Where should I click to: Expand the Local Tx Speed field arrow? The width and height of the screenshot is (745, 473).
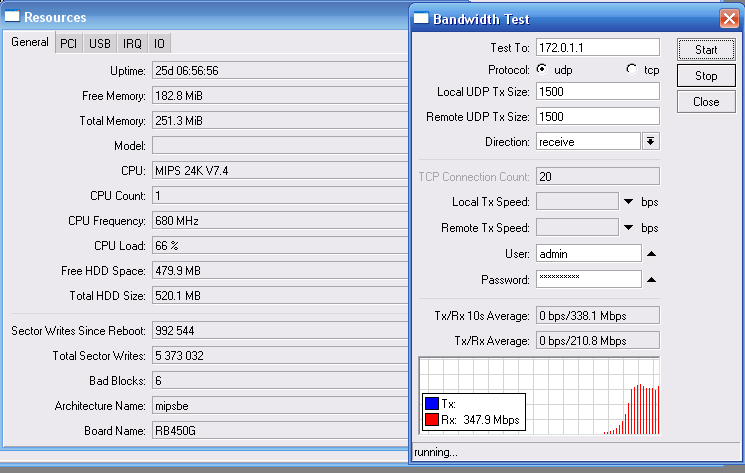629,202
